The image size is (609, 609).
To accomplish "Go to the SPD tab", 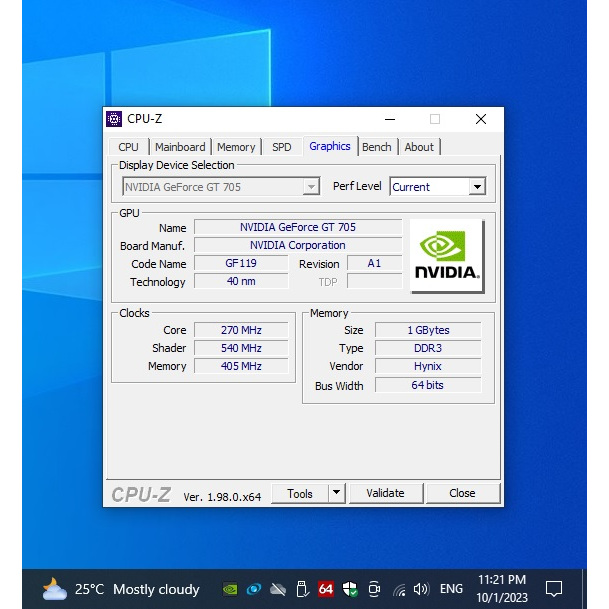I will [282, 147].
